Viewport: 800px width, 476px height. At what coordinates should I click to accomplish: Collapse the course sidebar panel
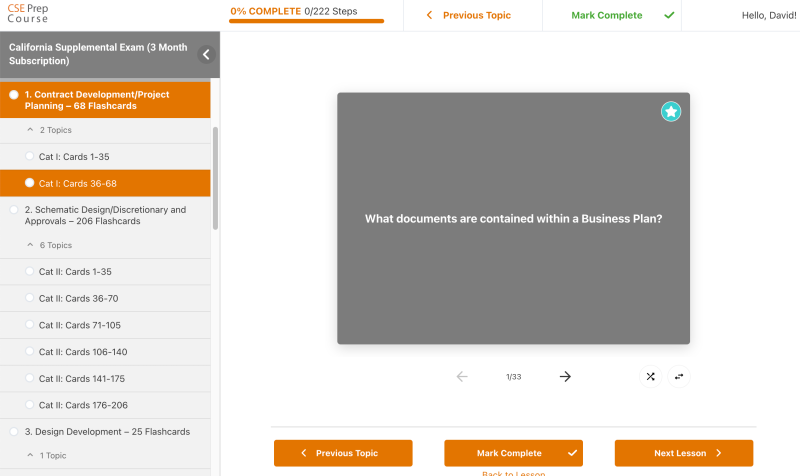coord(207,55)
